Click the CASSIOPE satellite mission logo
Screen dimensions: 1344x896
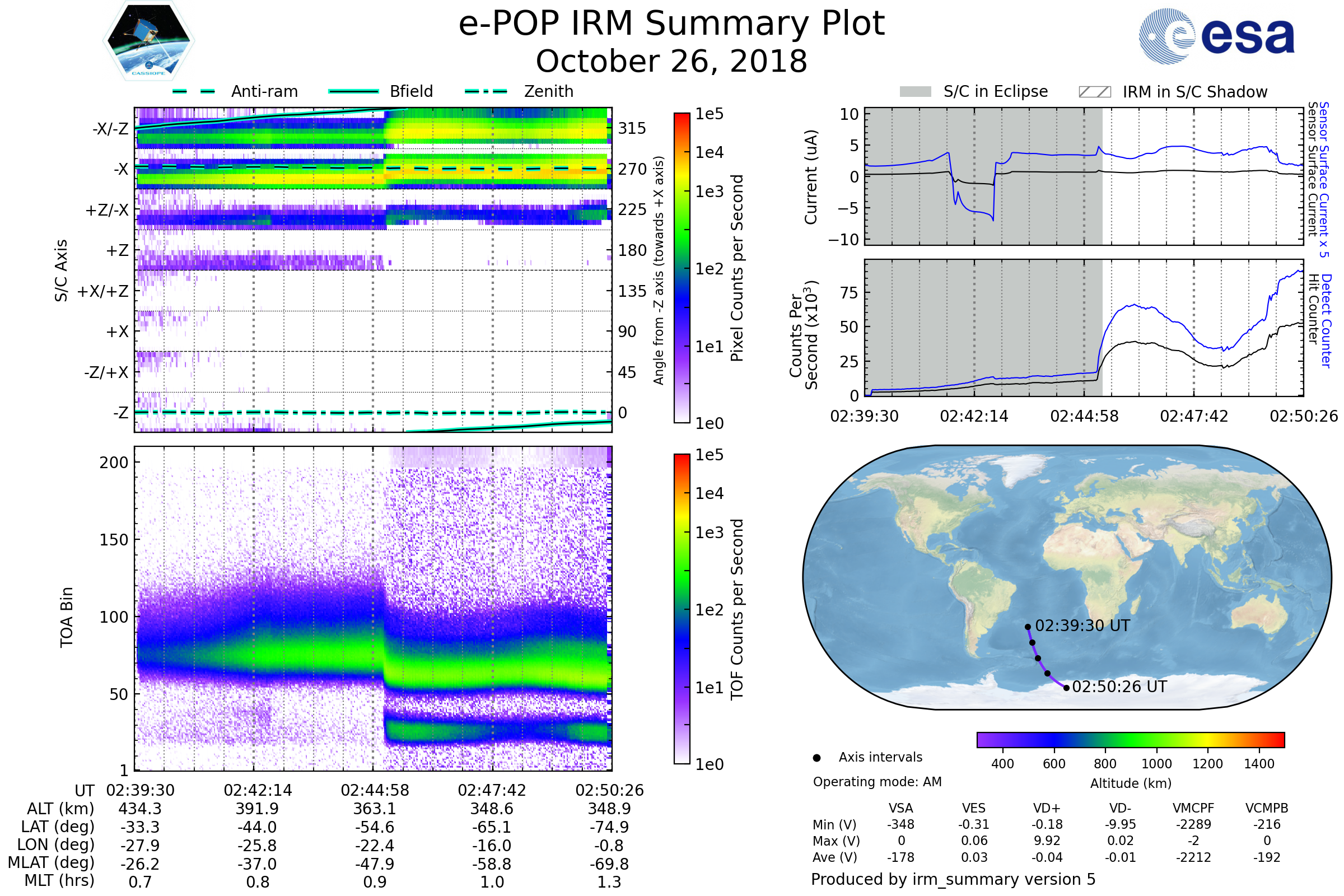(148, 41)
